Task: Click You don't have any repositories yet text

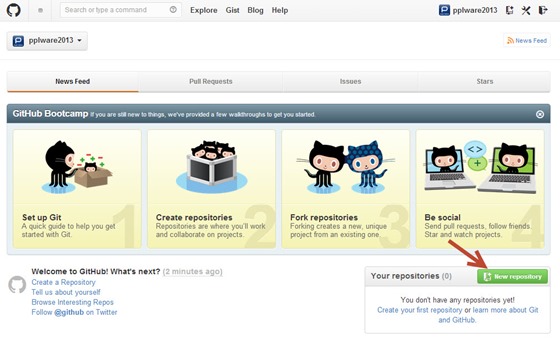Action: [x=458, y=300]
